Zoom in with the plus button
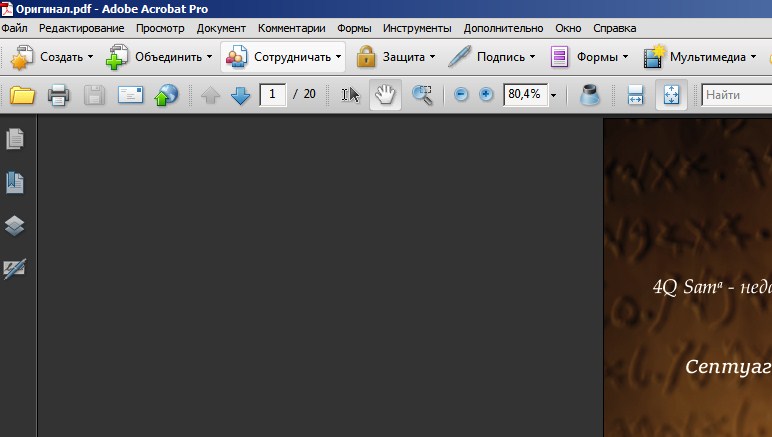The width and height of the screenshot is (772, 437). pyautogui.click(x=486, y=94)
